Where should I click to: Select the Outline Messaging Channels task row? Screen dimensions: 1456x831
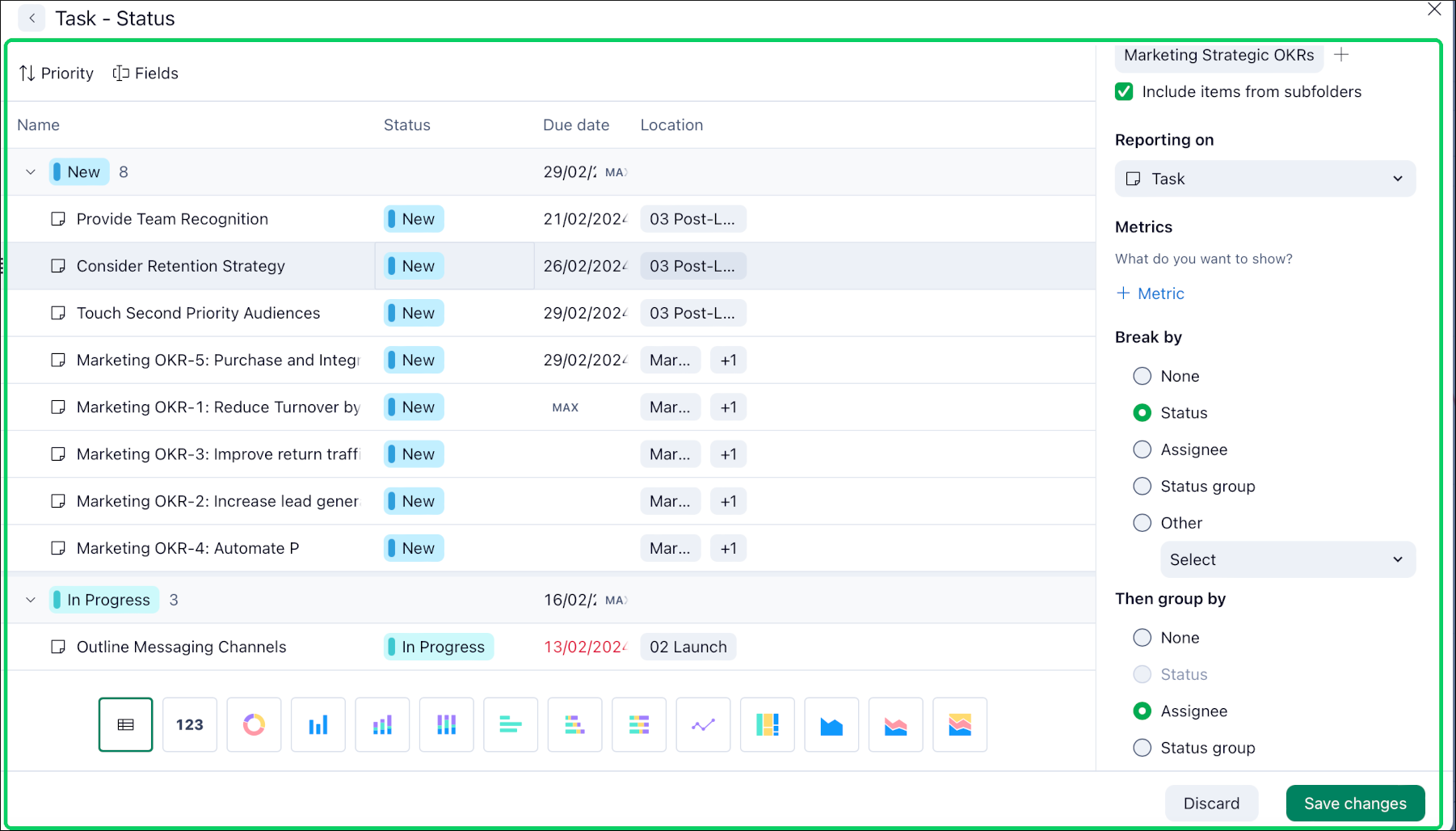[181, 647]
